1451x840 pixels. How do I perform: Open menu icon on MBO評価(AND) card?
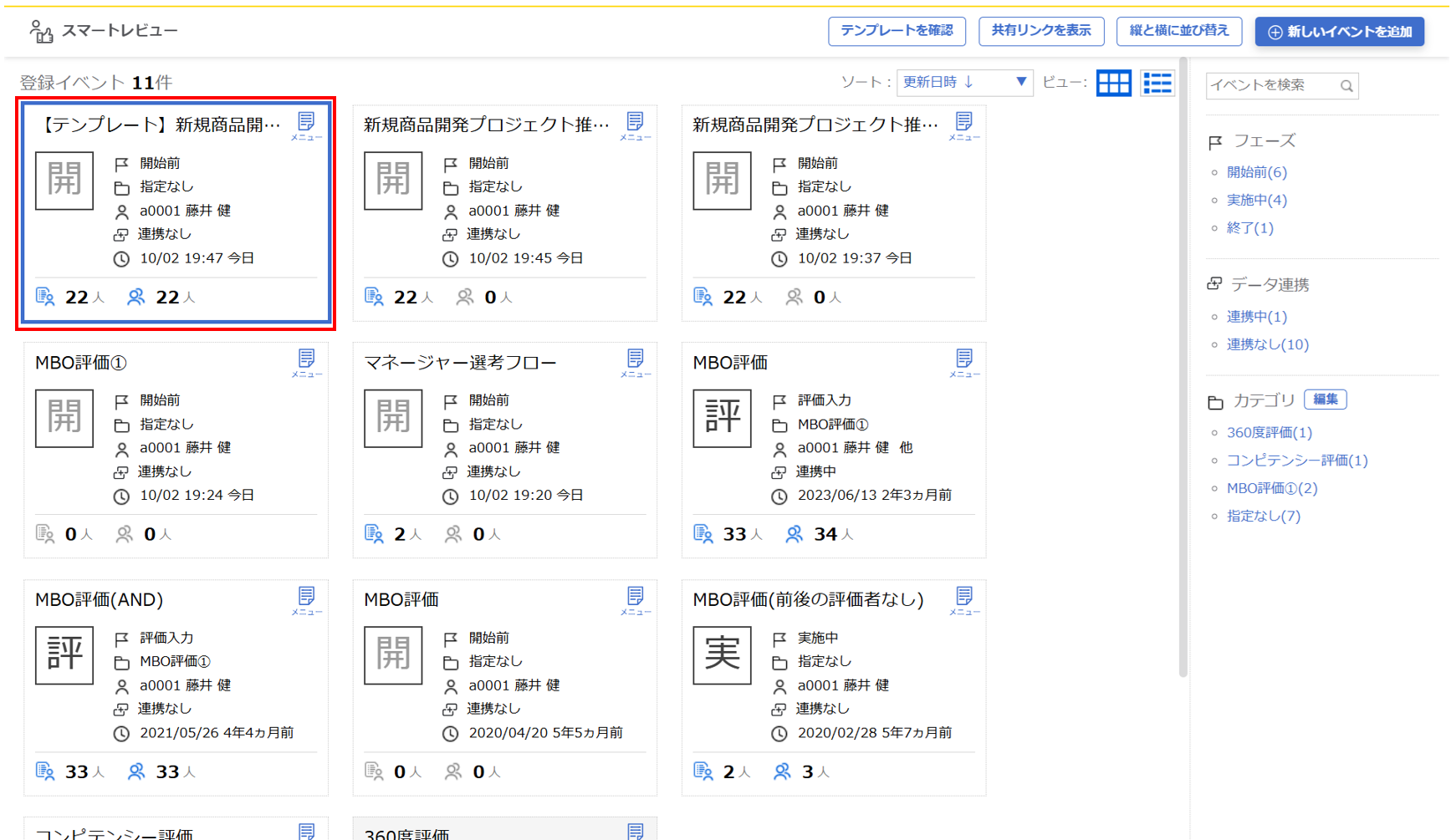306,599
